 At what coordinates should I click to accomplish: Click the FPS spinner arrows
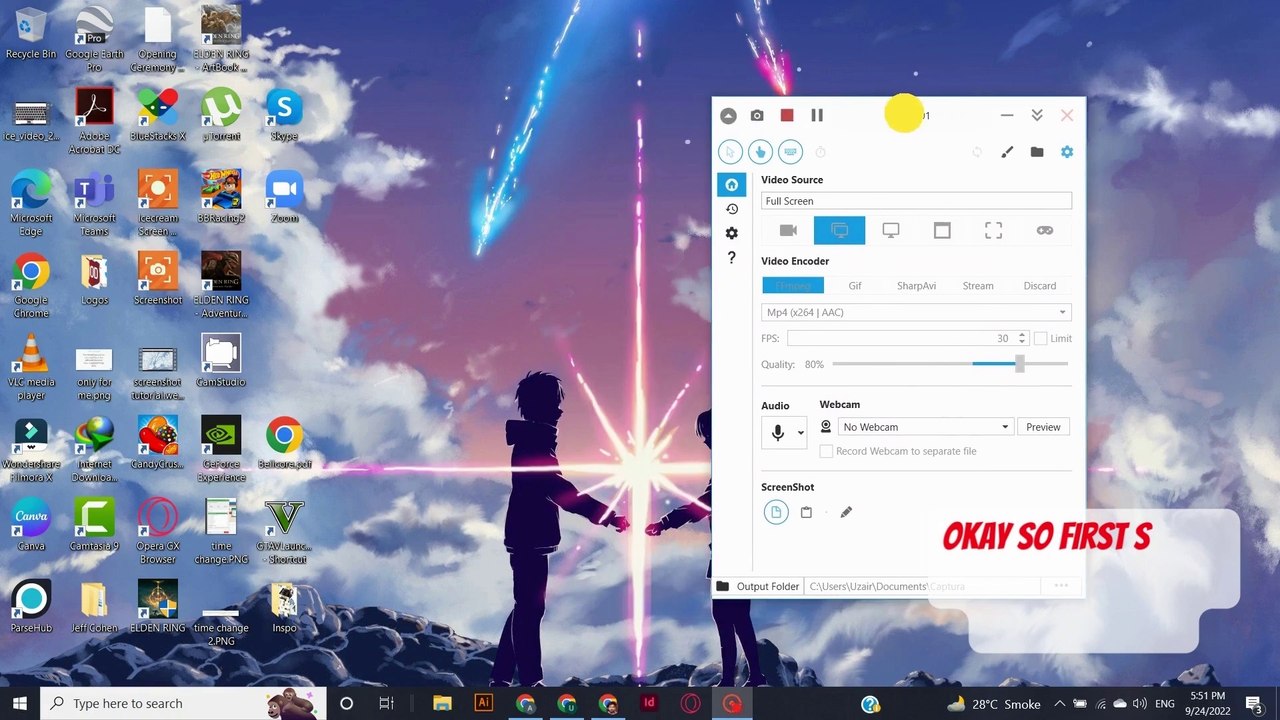click(1021, 339)
